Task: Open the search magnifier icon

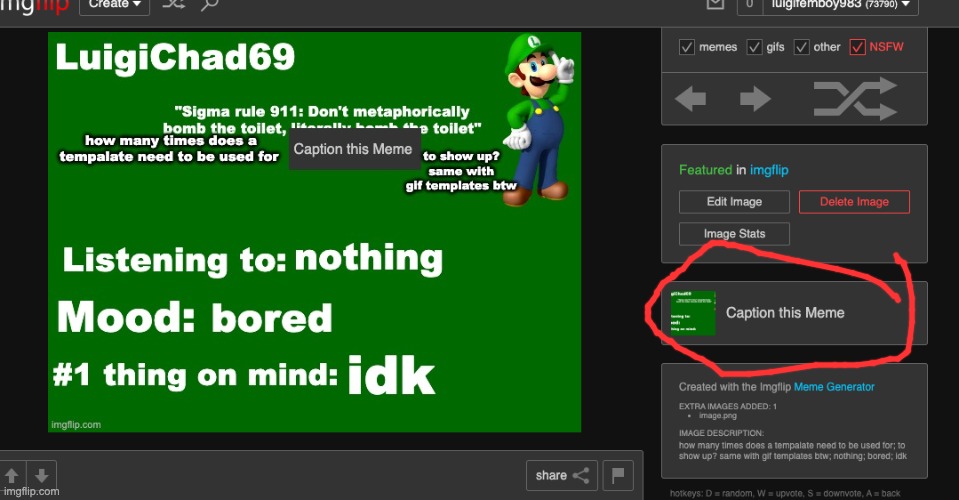Action: coord(210,4)
